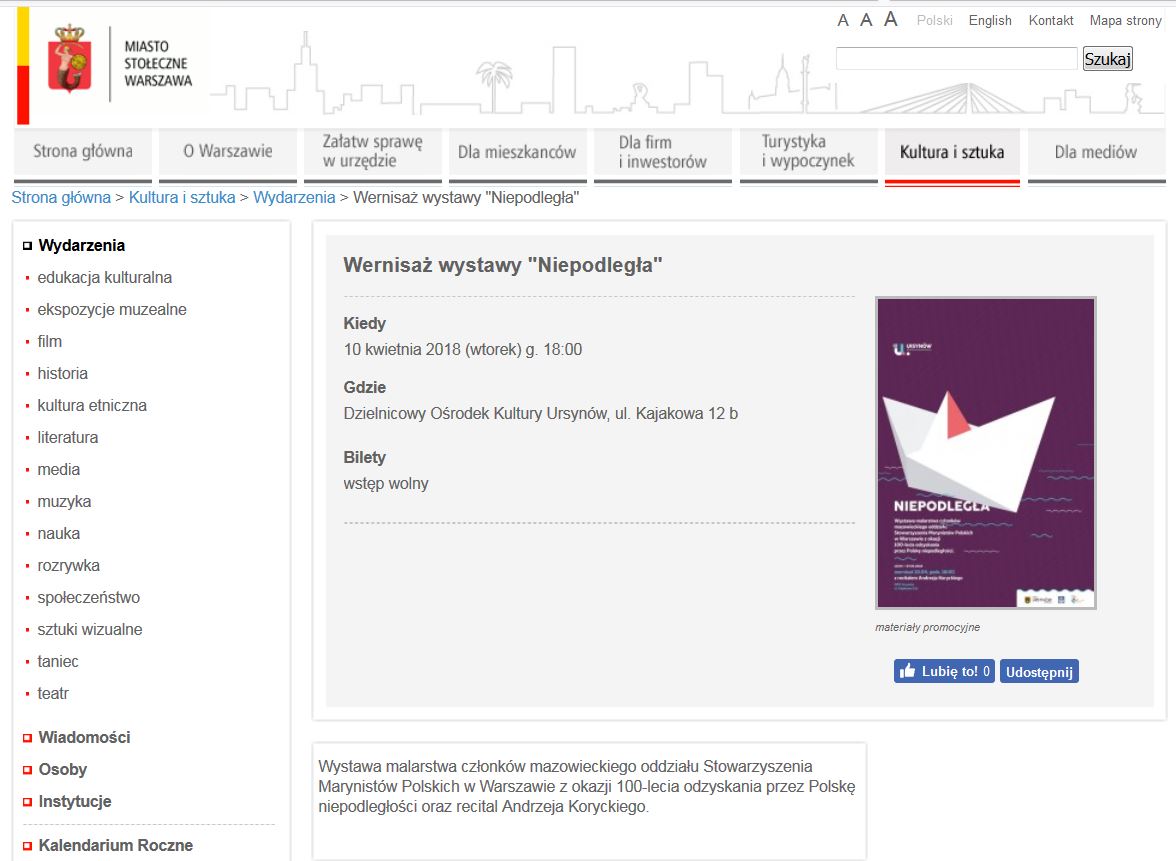This screenshot has height=861, width=1176.
Task: Open the Kontakt page link
Action: tap(1051, 20)
